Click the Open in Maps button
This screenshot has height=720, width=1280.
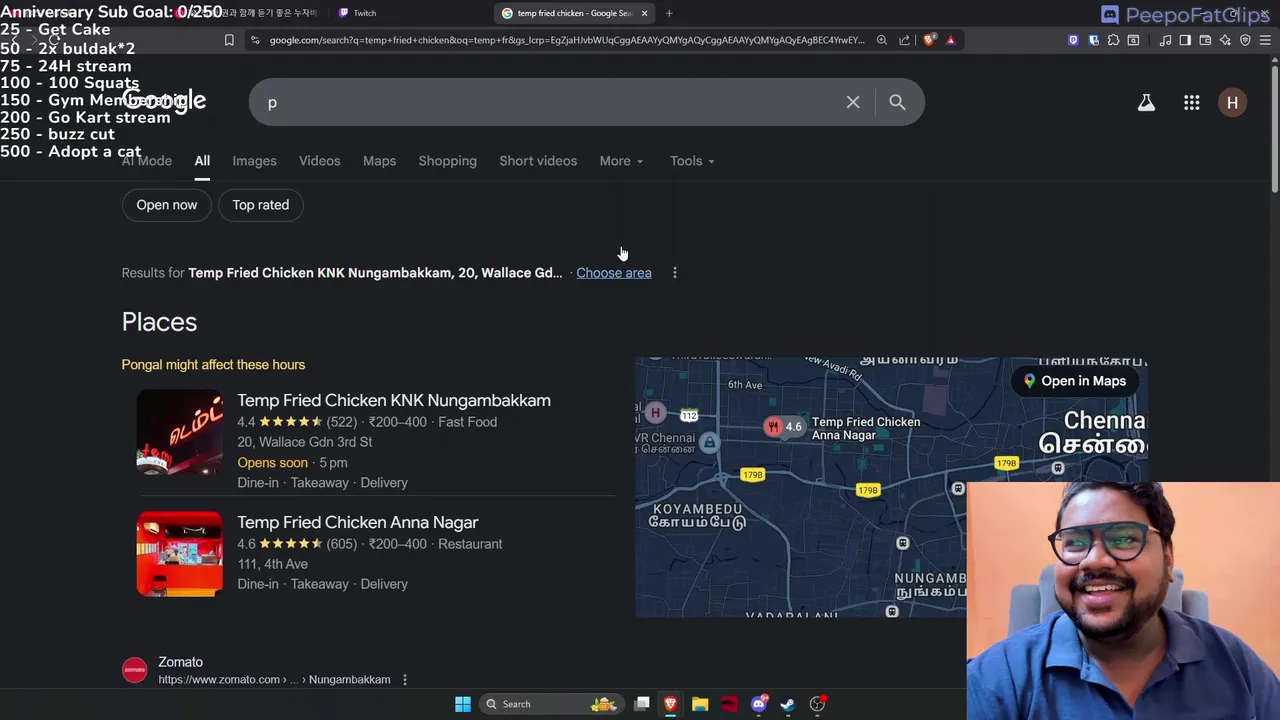coord(1074,381)
